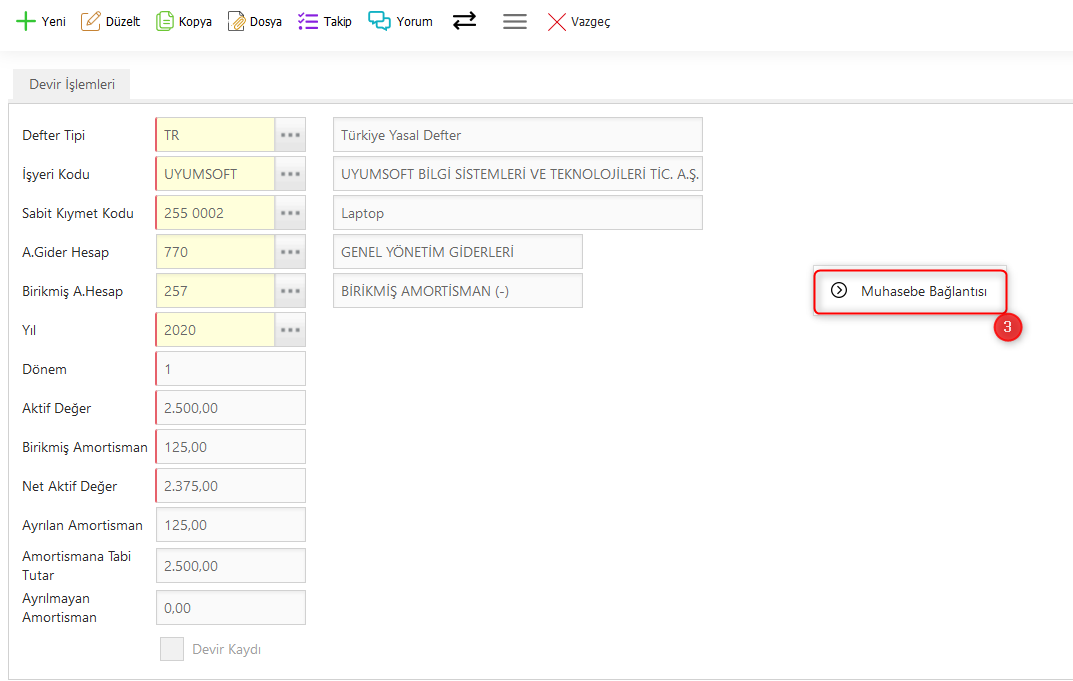Click the red X Vazgeç button
Viewport: 1073px width, 681px height.
[x=557, y=21]
